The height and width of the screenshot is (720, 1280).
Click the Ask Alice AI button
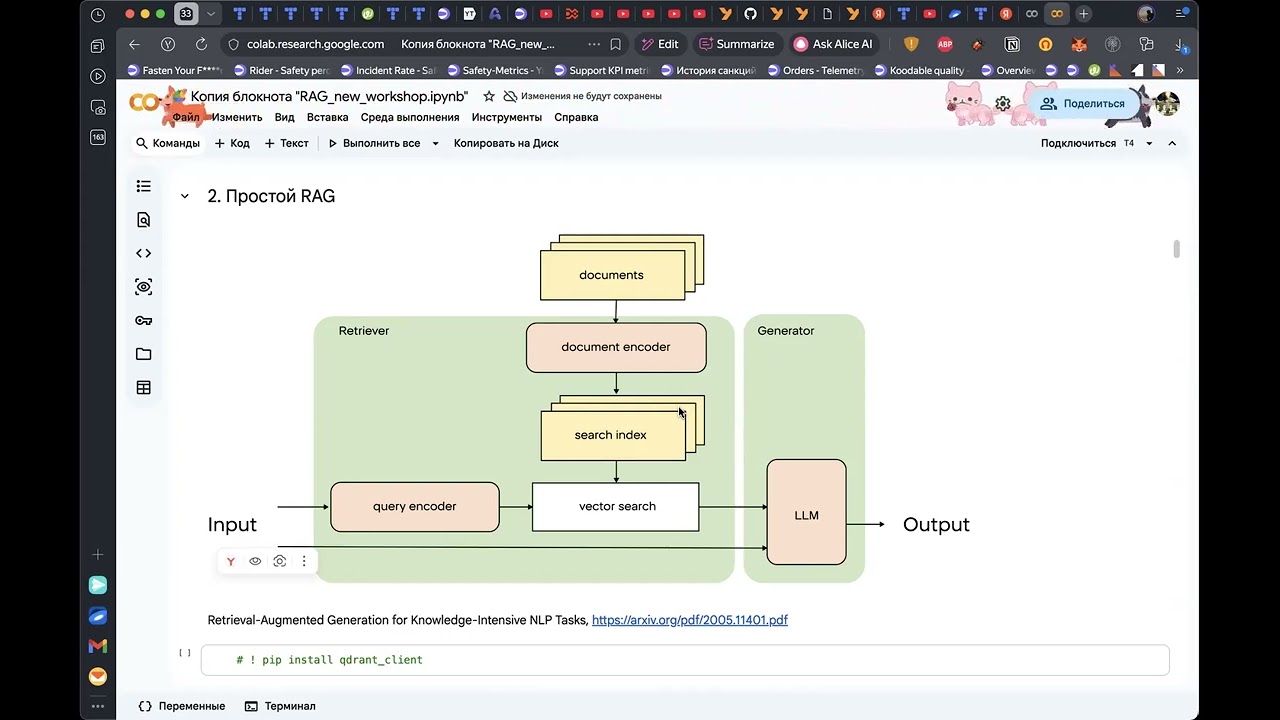point(832,44)
